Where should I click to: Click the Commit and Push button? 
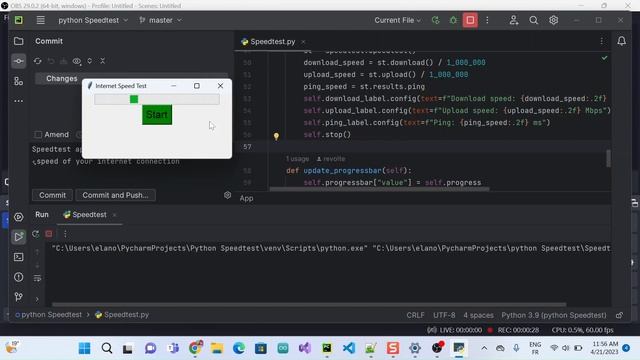point(116,195)
